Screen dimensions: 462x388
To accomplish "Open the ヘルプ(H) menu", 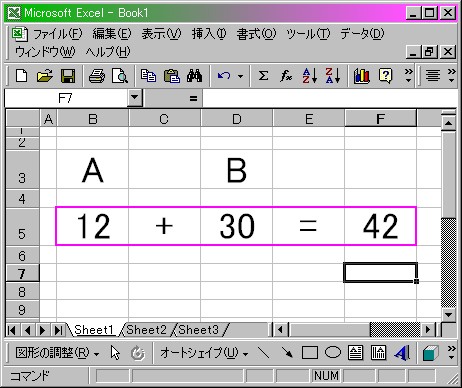I will pyautogui.click(x=108, y=52).
